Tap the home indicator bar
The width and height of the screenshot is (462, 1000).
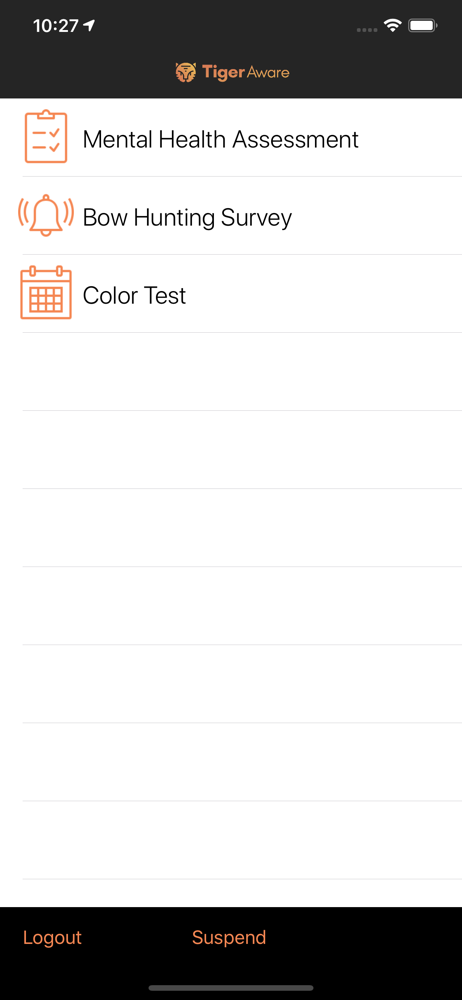231,988
